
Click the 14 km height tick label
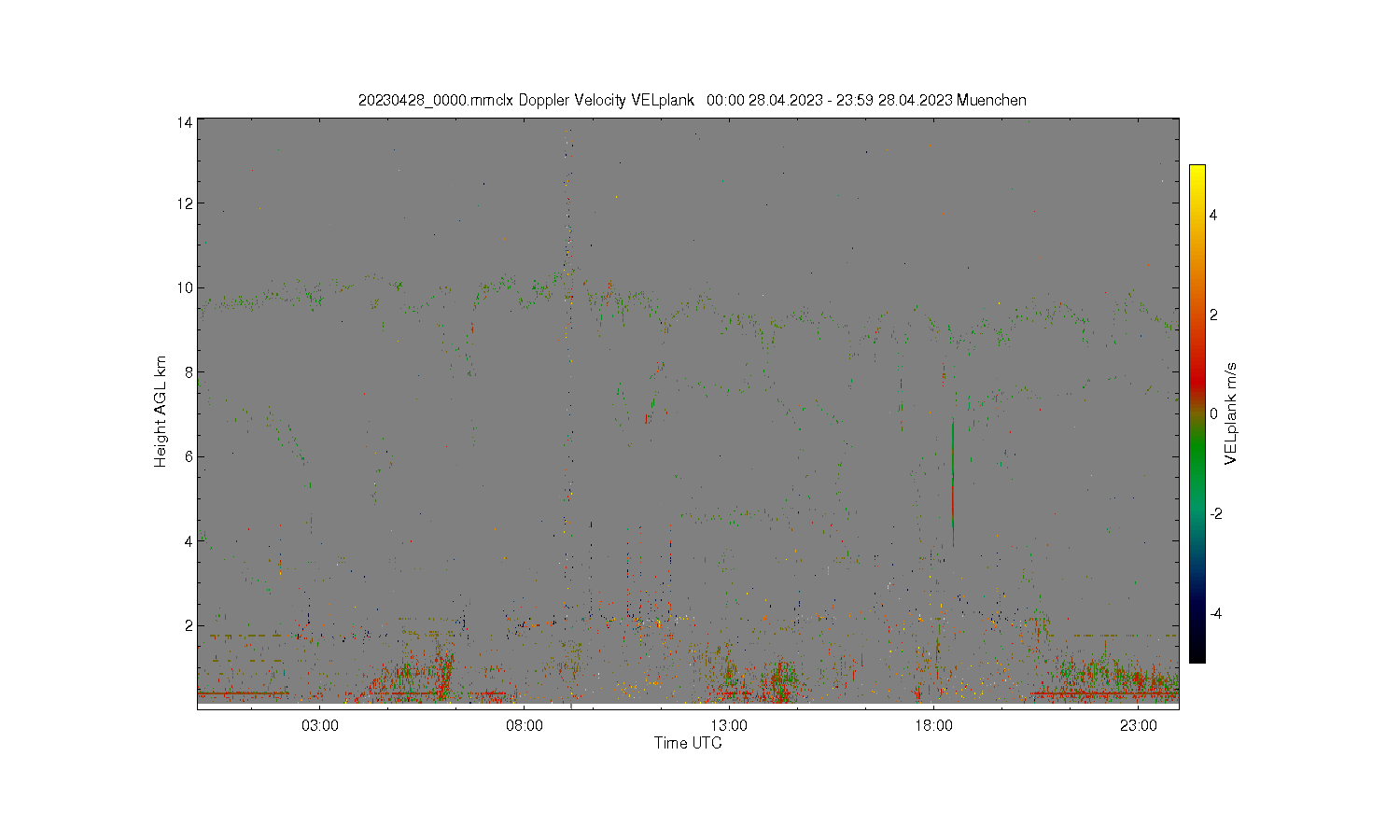click(x=185, y=122)
